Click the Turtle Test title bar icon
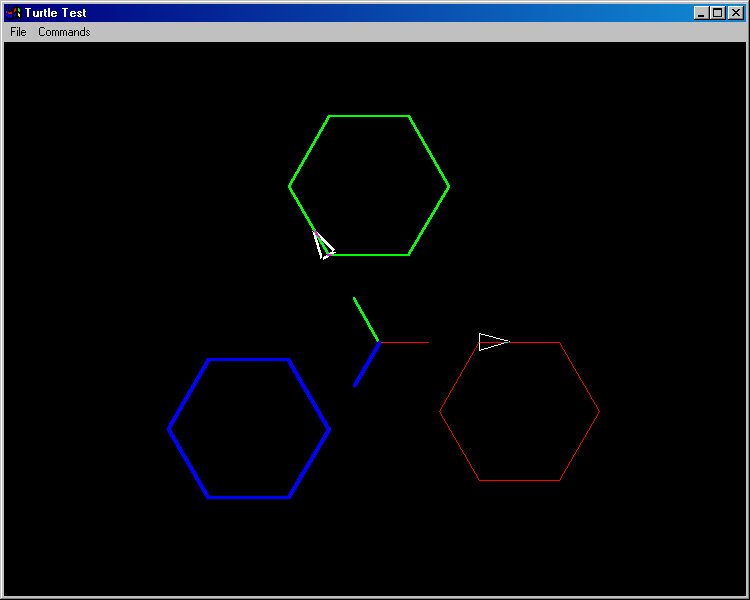 pos(13,13)
